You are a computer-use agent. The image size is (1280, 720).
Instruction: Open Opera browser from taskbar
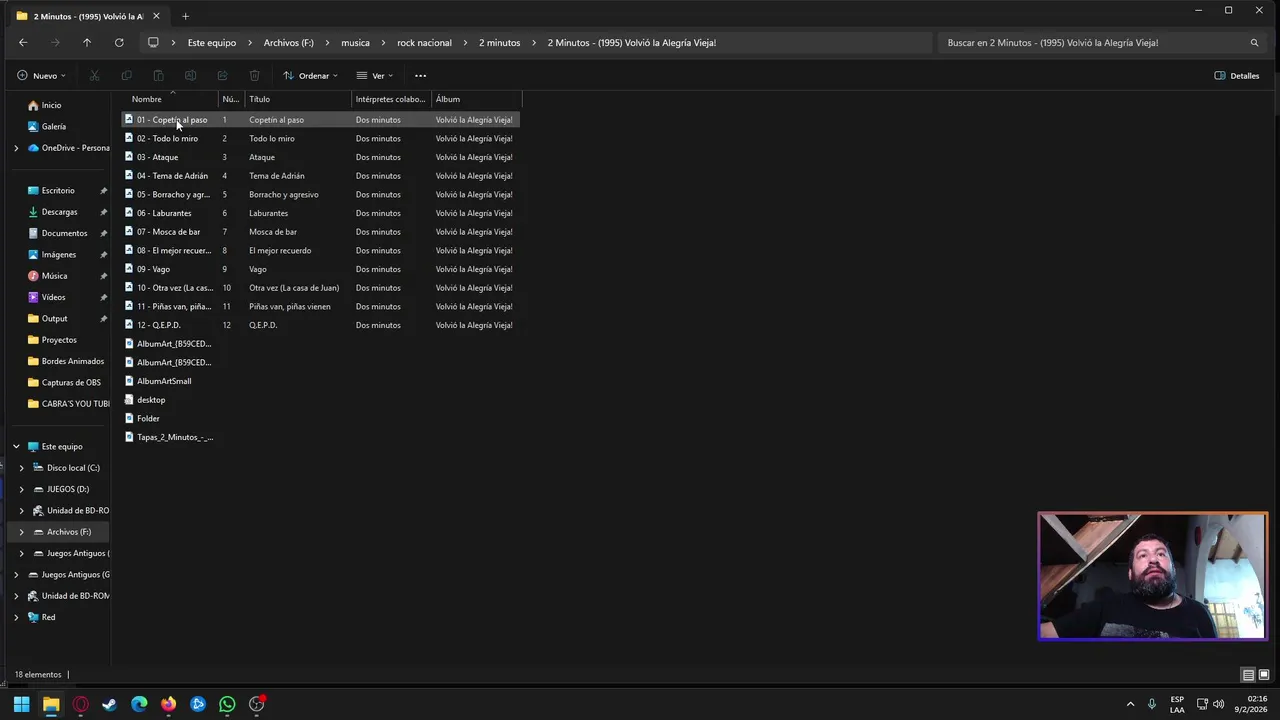point(80,704)
